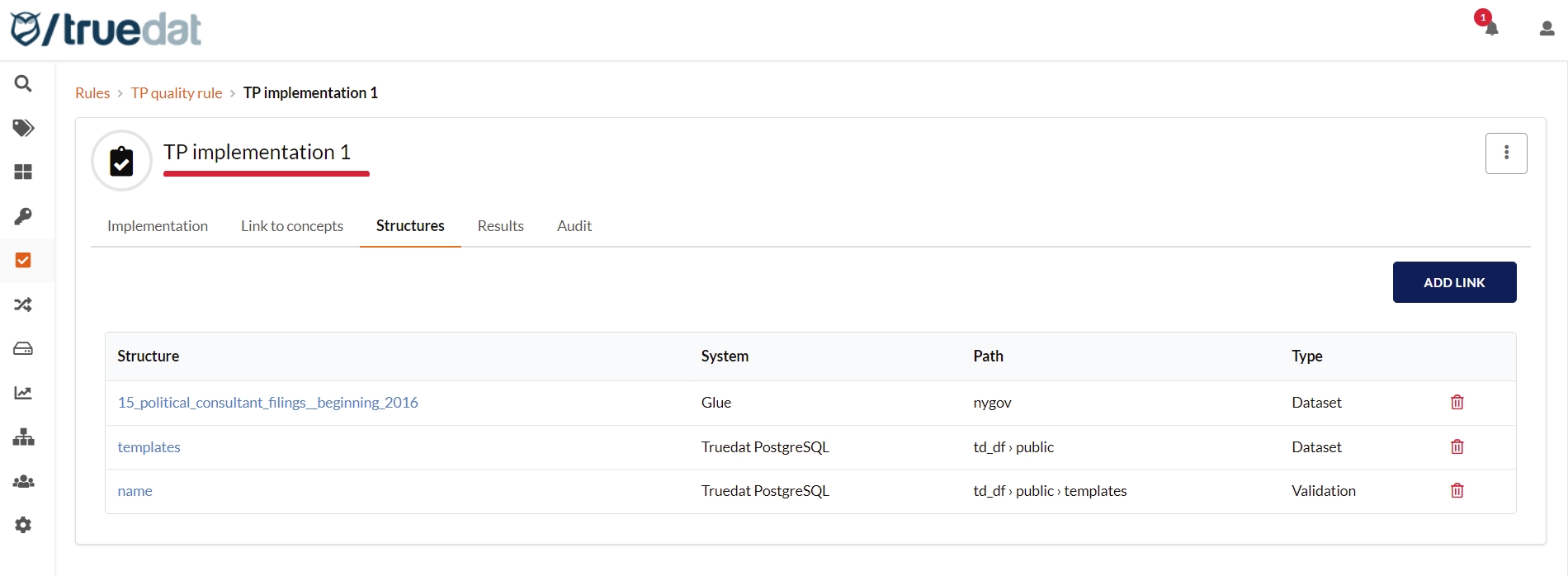Open the search icon in sidebar
Screen dimensions: 1568x576
coord(23,83)
